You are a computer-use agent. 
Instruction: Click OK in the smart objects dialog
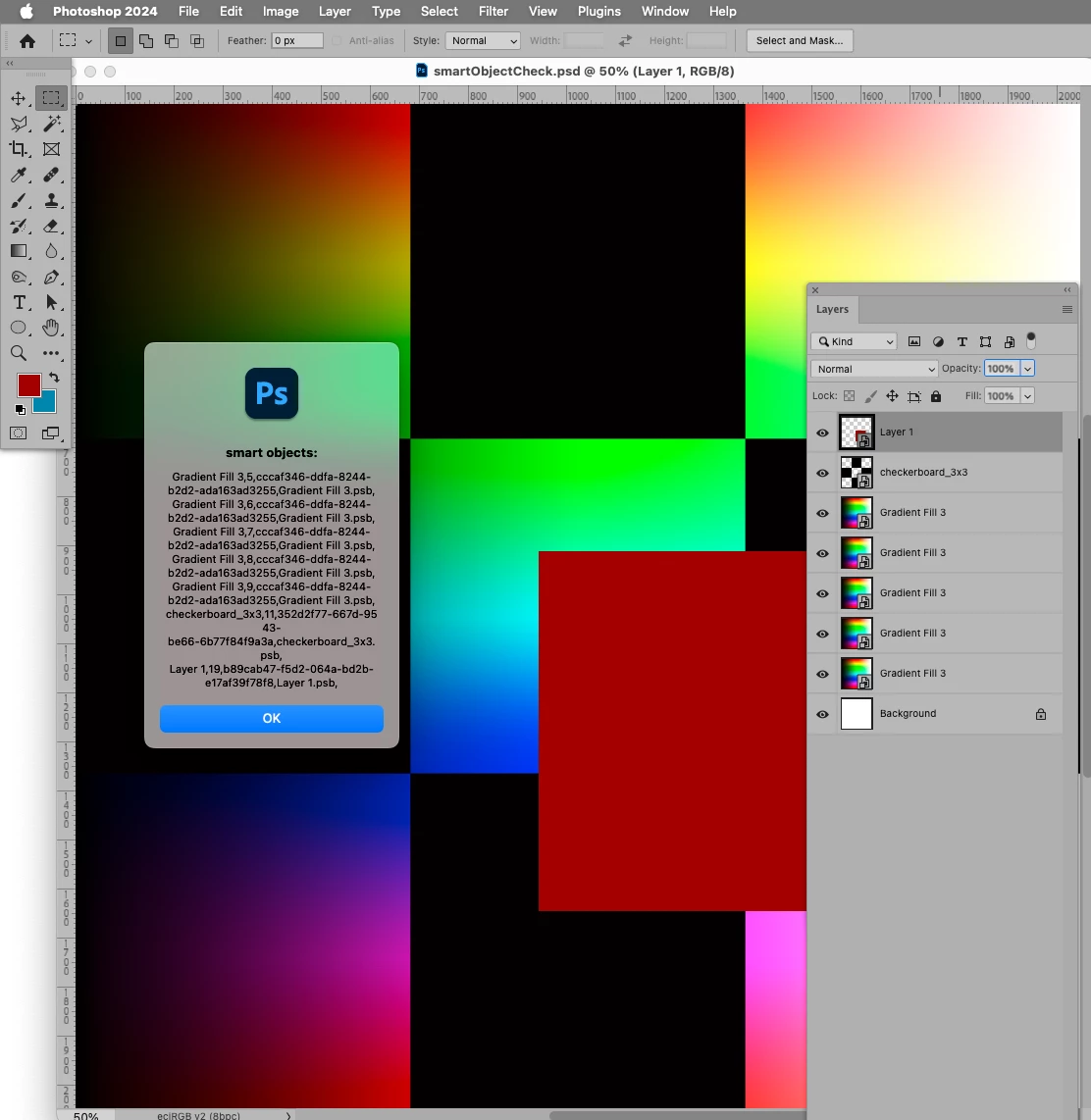pos(272,719)
